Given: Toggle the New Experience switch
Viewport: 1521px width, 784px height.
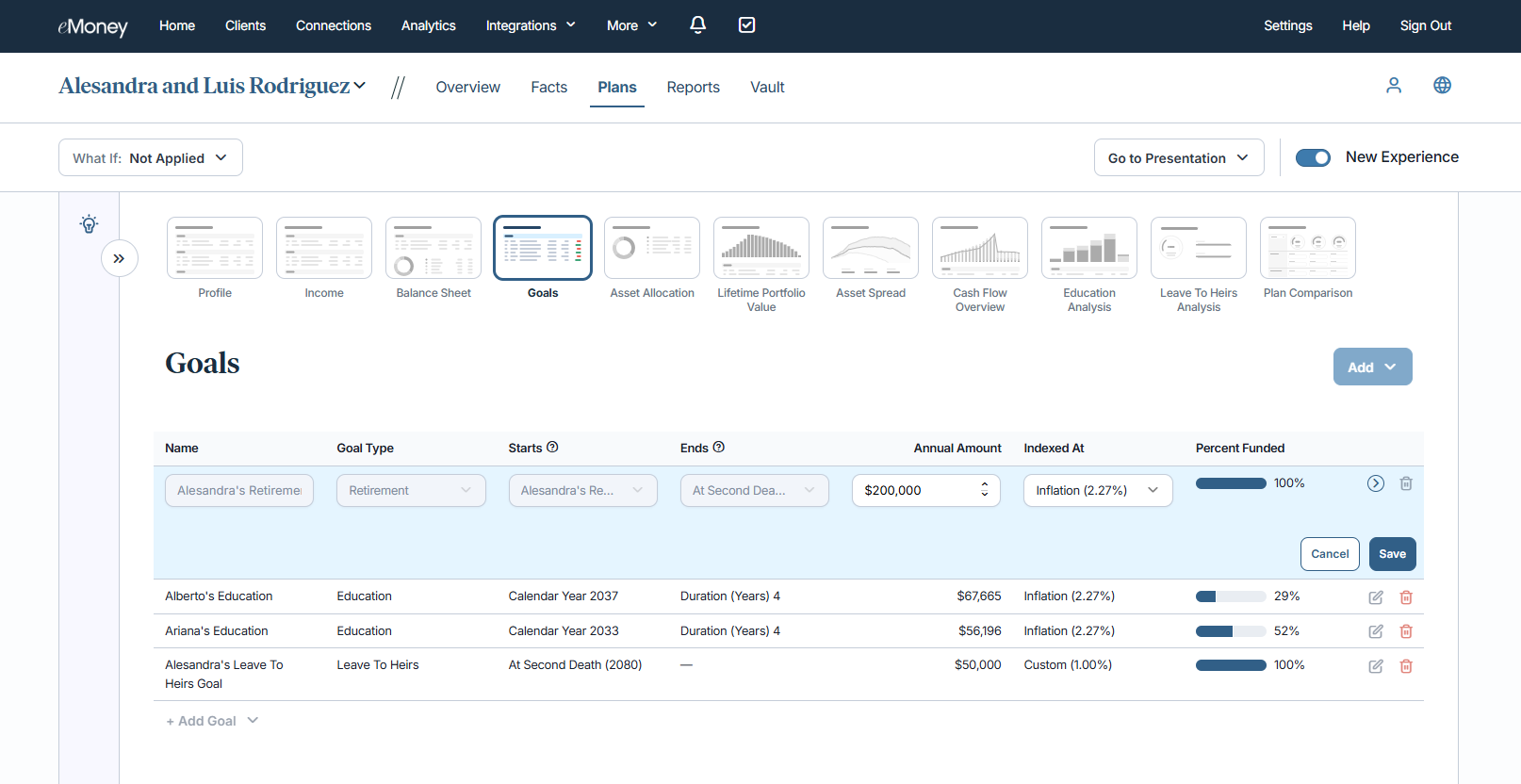Looking at the screenshot, I should click(x=1312, y=157).
